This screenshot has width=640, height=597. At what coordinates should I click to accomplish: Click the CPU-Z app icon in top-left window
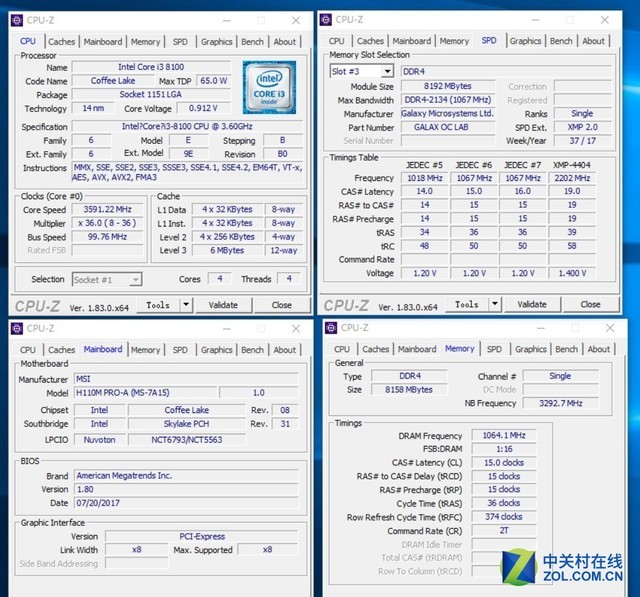click(x=17, y=20)
